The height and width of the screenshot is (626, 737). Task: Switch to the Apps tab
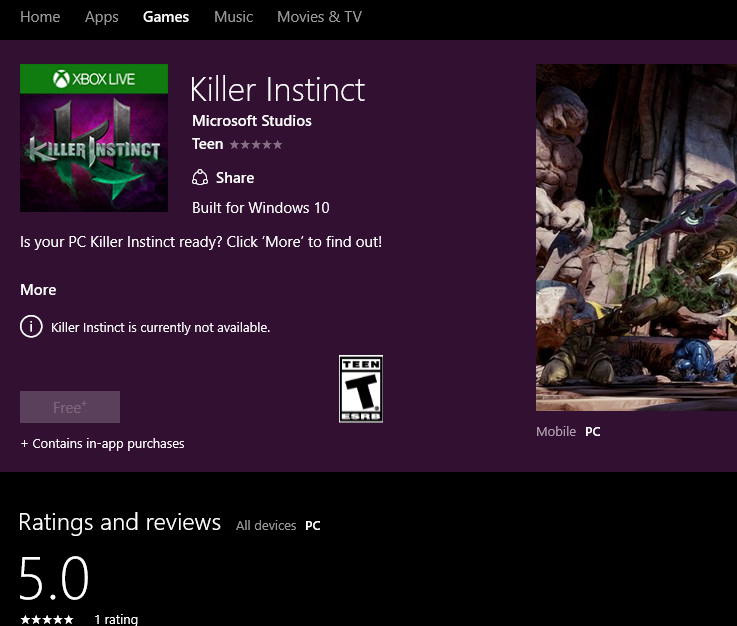tap(102, 17)
